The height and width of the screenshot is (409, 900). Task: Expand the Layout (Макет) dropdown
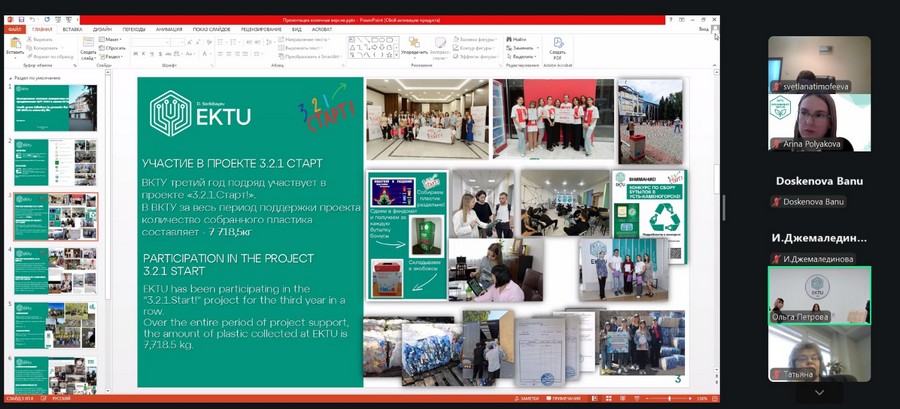[113, 39]
